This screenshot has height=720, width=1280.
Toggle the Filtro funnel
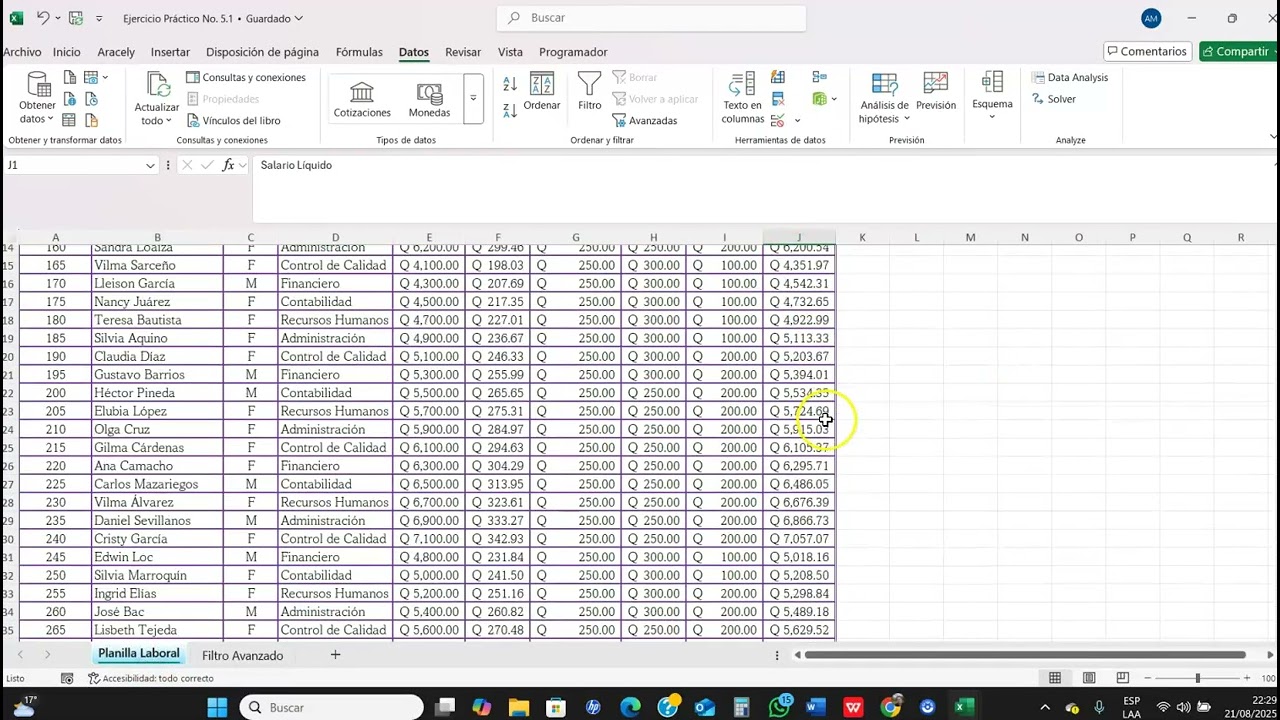[590, 92]
